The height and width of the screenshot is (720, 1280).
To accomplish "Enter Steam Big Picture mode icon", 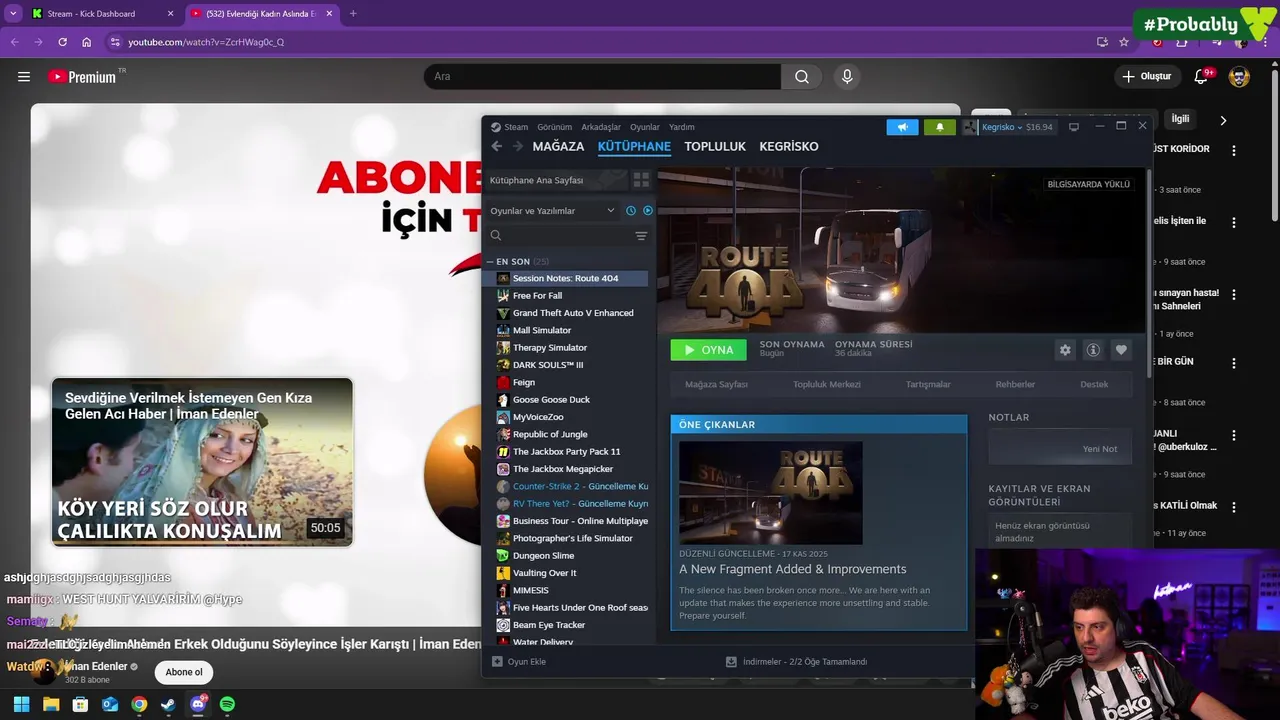I will pos(1074,127).
